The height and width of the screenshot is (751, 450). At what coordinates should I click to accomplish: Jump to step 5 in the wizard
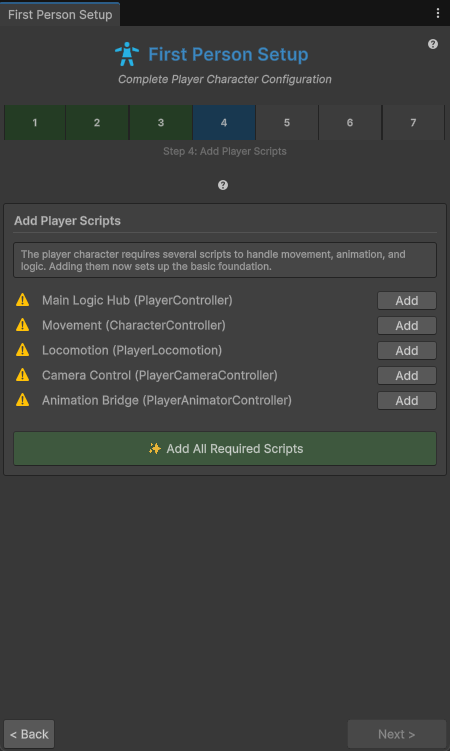click(287, 123)
